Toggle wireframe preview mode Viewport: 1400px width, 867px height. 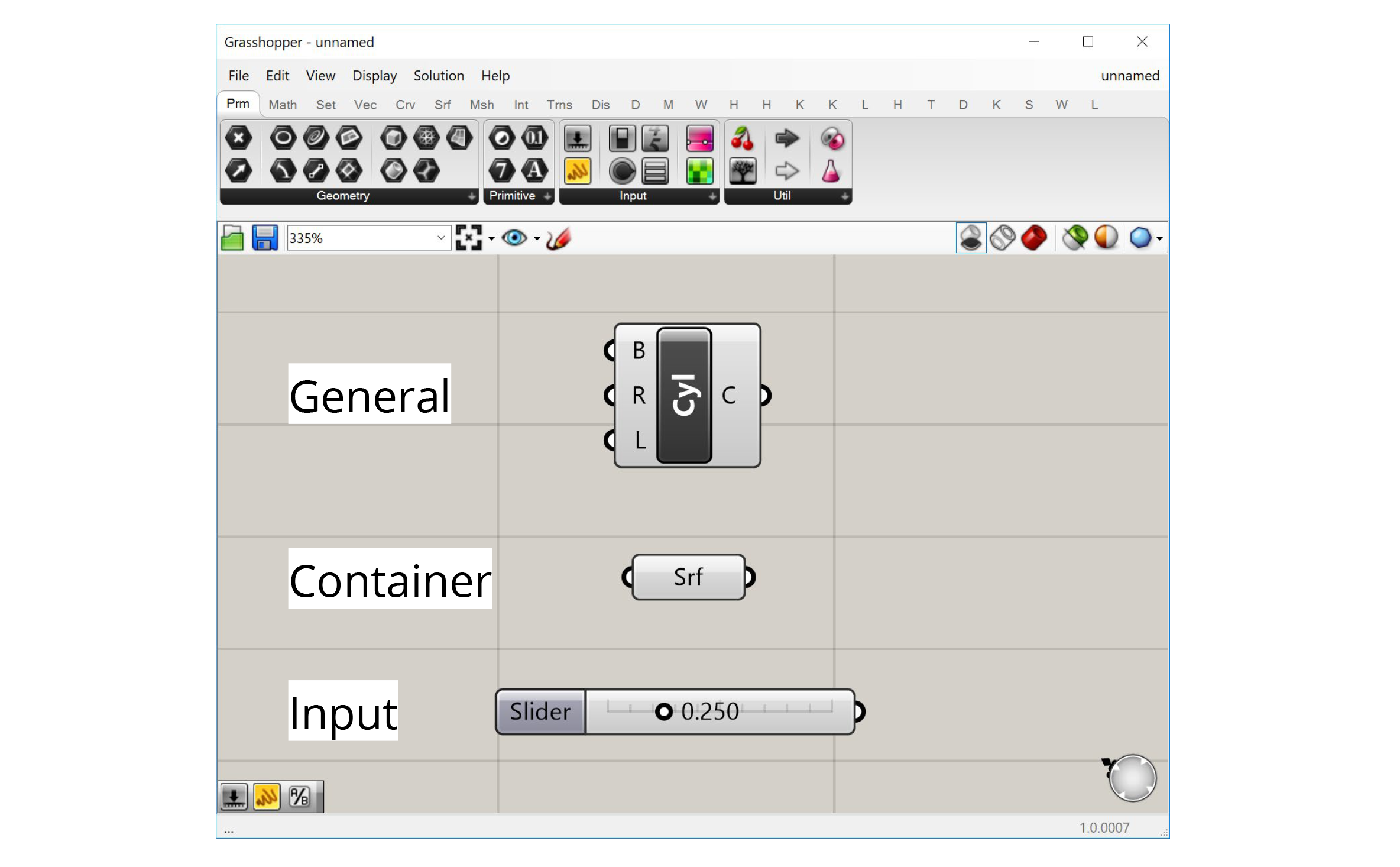[x=1002, y=238]
